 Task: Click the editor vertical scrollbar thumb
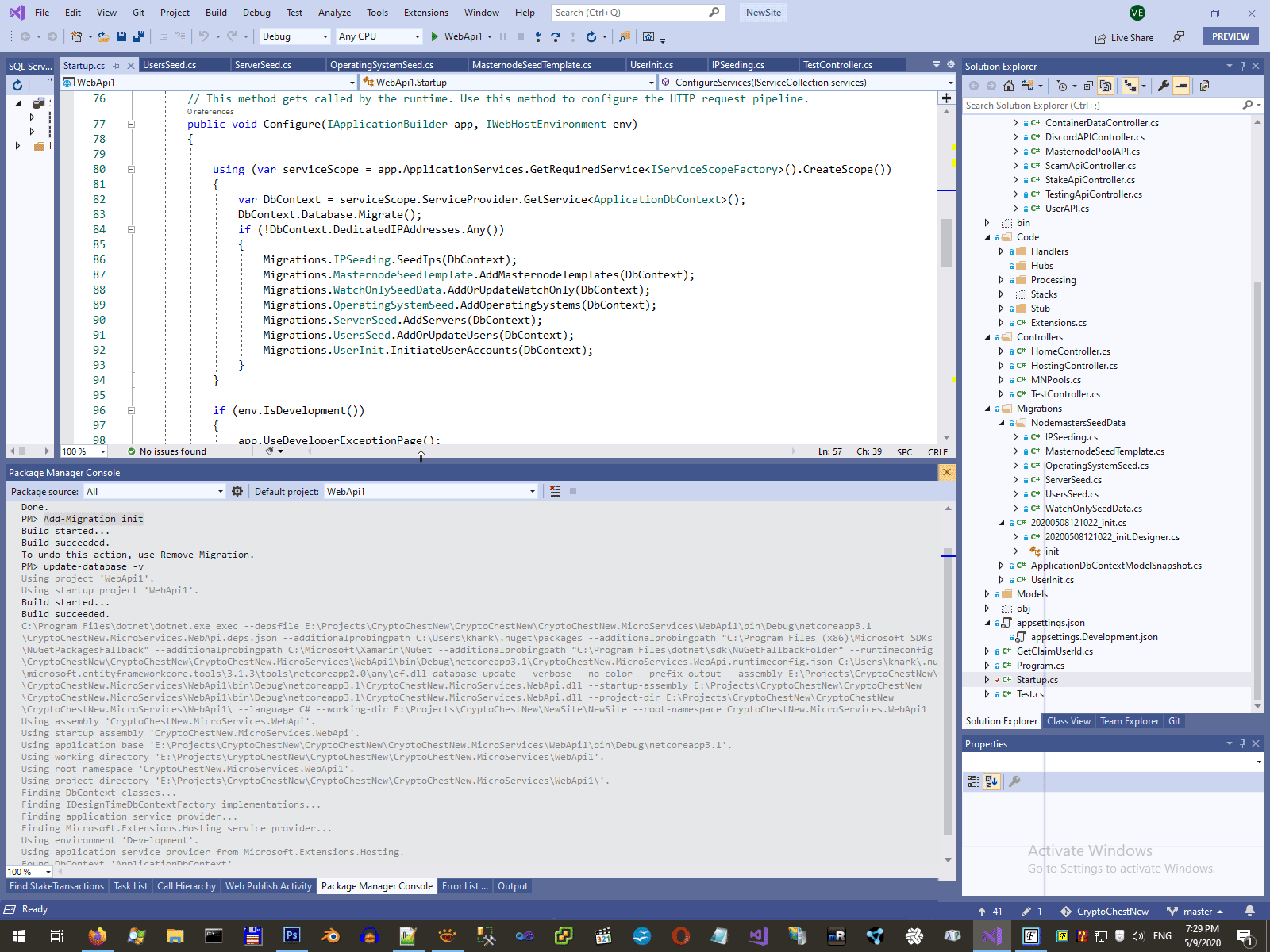pyautogui.click(x=946, y=243)
